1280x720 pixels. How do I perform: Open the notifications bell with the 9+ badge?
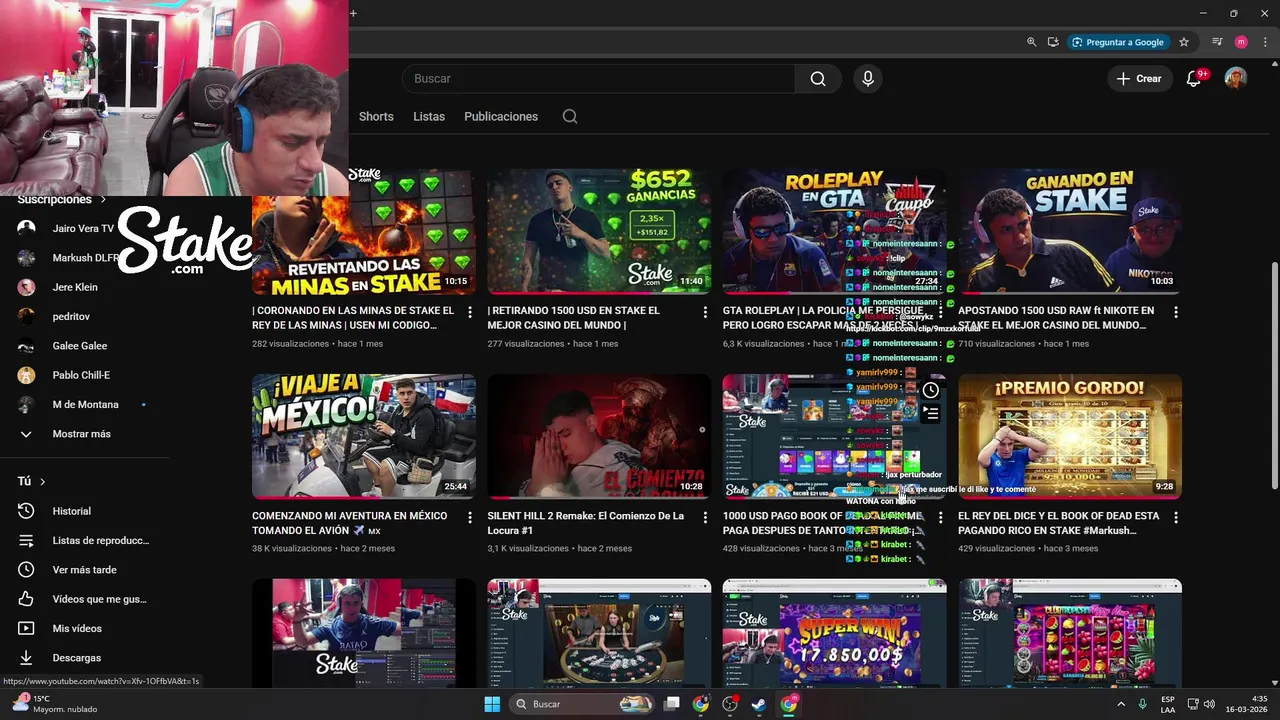[x=1194, y=79]
